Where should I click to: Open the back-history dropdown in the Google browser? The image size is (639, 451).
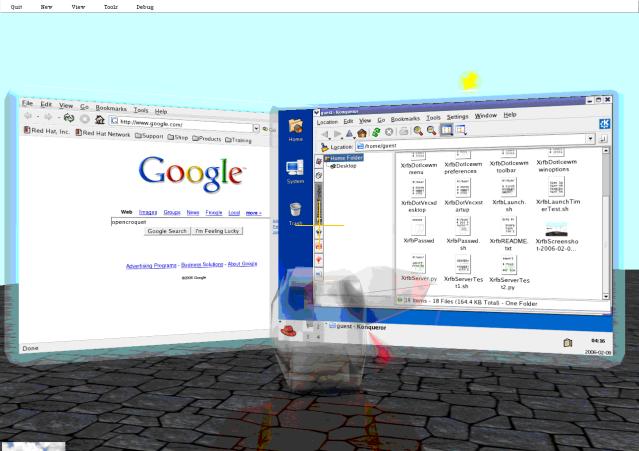37,117
